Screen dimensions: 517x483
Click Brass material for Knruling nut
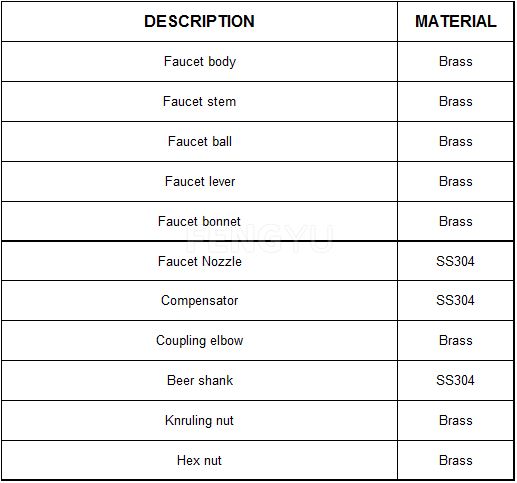tap(456, 421)
